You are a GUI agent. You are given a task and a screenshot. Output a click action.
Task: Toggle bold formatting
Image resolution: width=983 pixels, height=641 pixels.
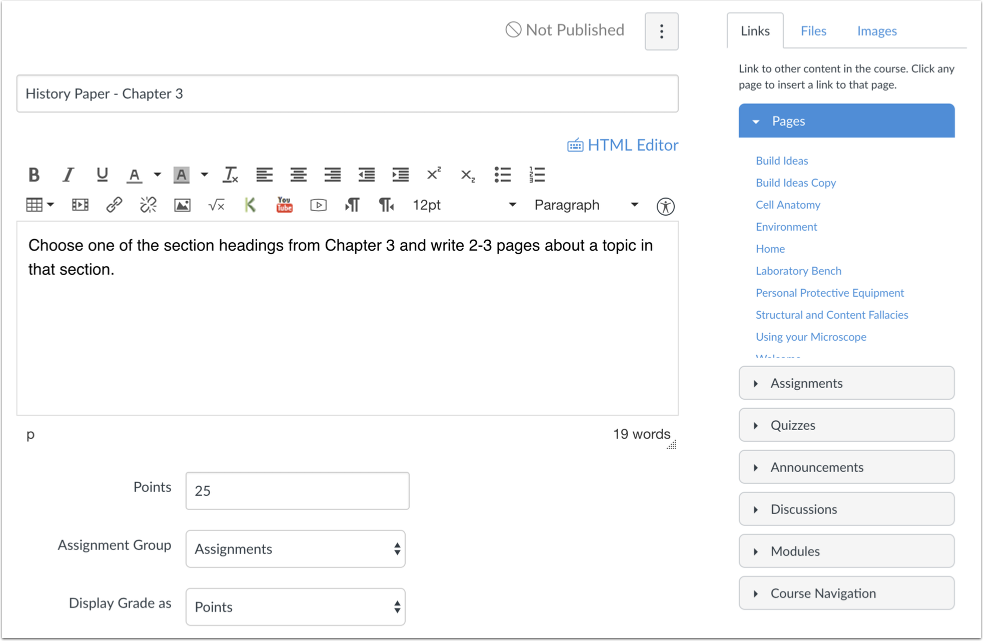click(x=34, y=175)
